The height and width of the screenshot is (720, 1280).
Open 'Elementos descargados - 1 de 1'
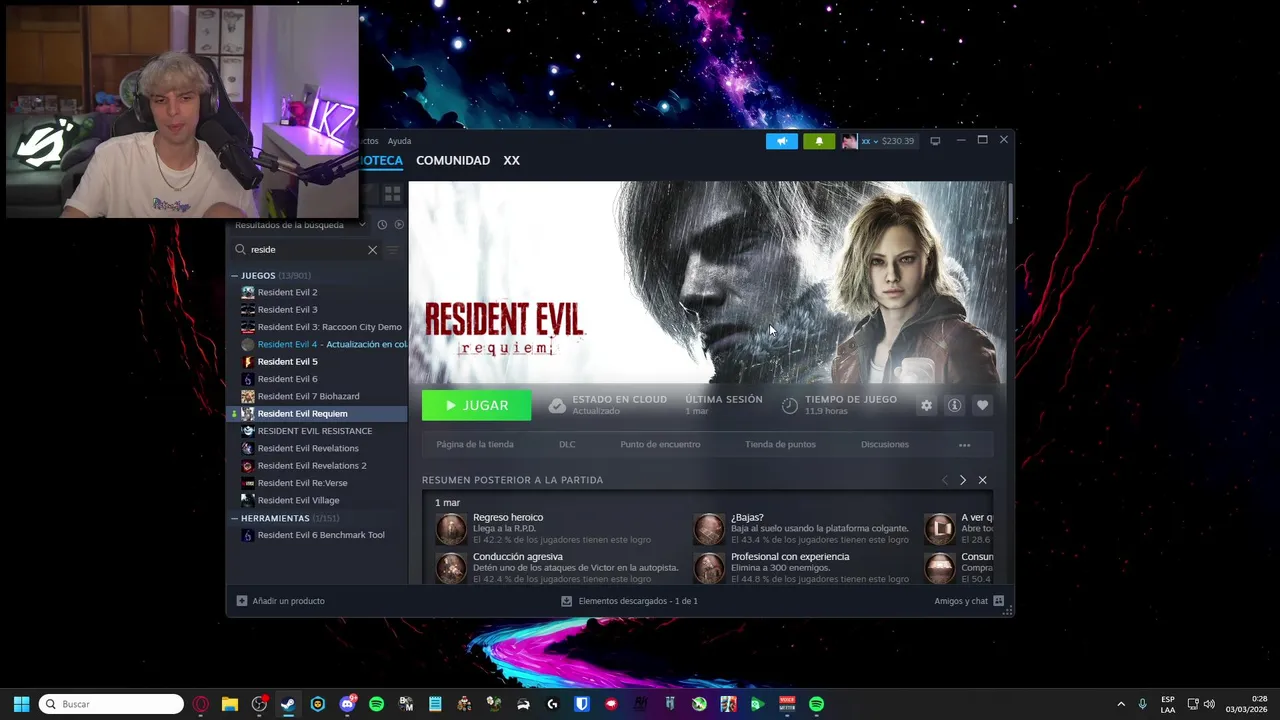[638, 601]
